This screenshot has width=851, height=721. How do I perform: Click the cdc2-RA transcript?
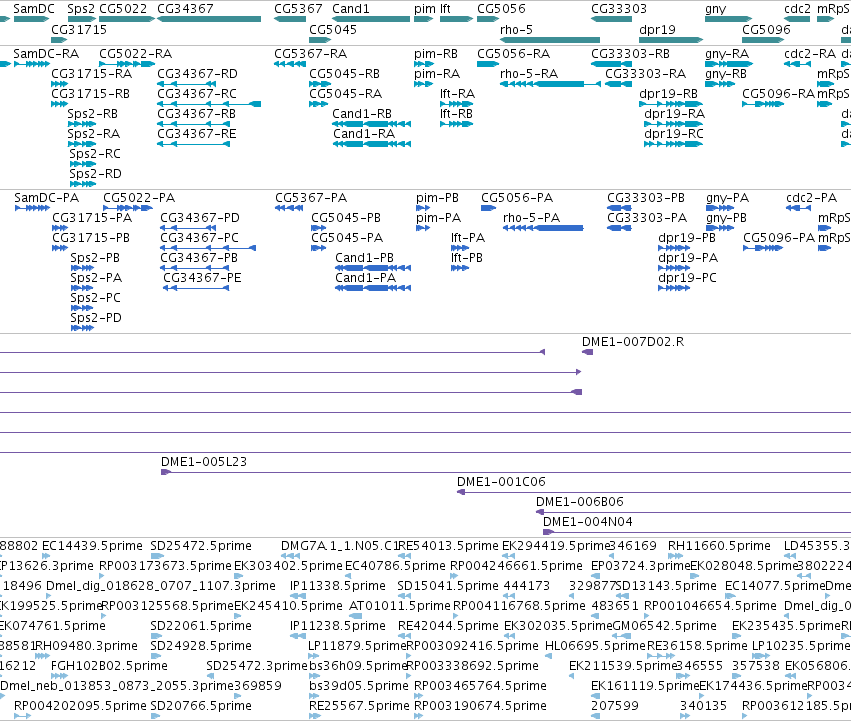[x=798, y=64]
